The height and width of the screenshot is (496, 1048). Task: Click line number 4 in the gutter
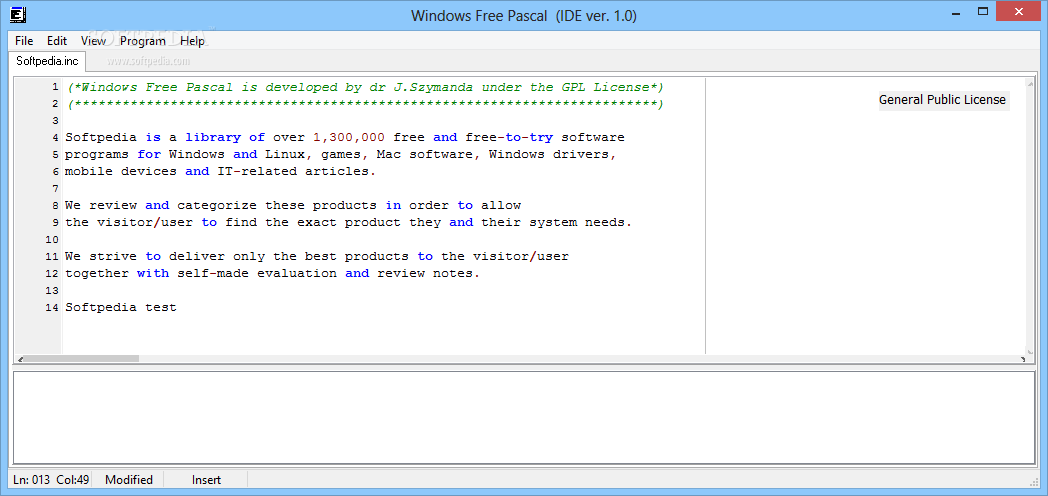point(55,138)
